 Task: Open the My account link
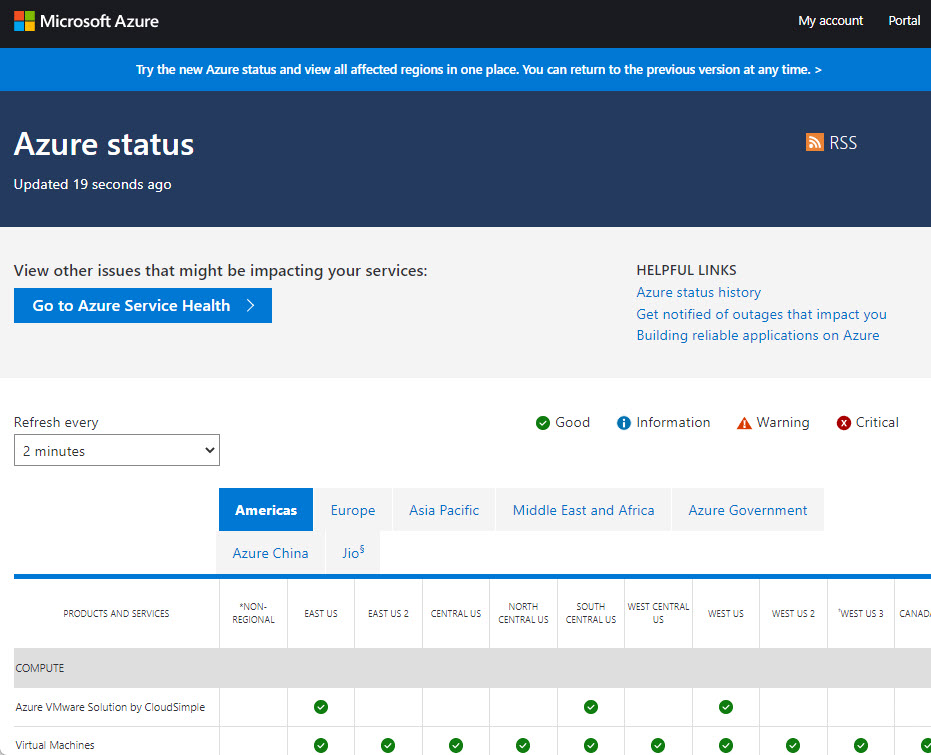(x=830, y=21)
